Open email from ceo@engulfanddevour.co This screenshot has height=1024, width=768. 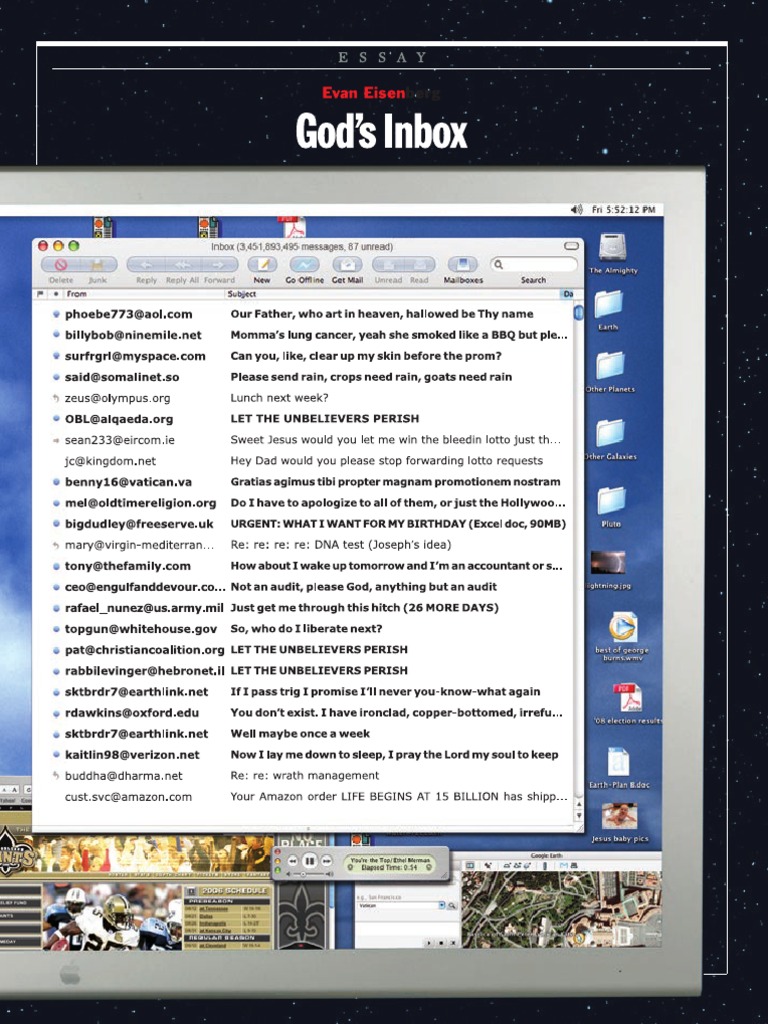303,586
